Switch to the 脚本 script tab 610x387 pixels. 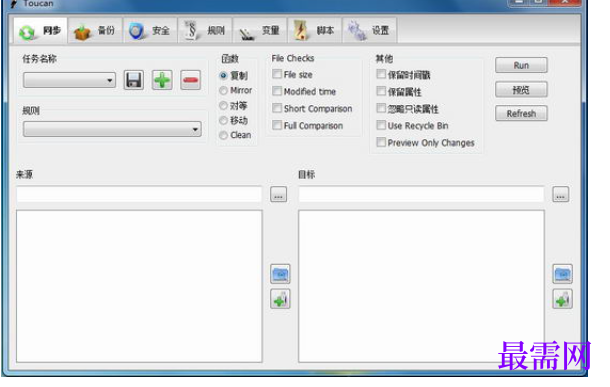point(315,30)
